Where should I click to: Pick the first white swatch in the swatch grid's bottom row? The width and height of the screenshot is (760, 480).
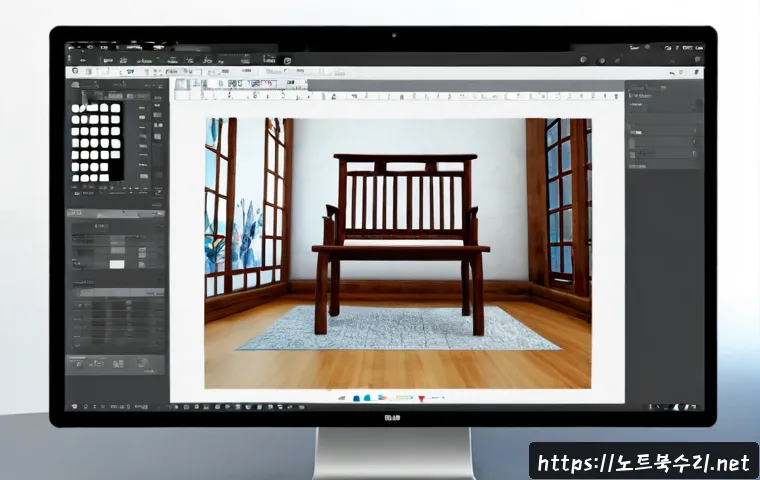coord(76,178)
